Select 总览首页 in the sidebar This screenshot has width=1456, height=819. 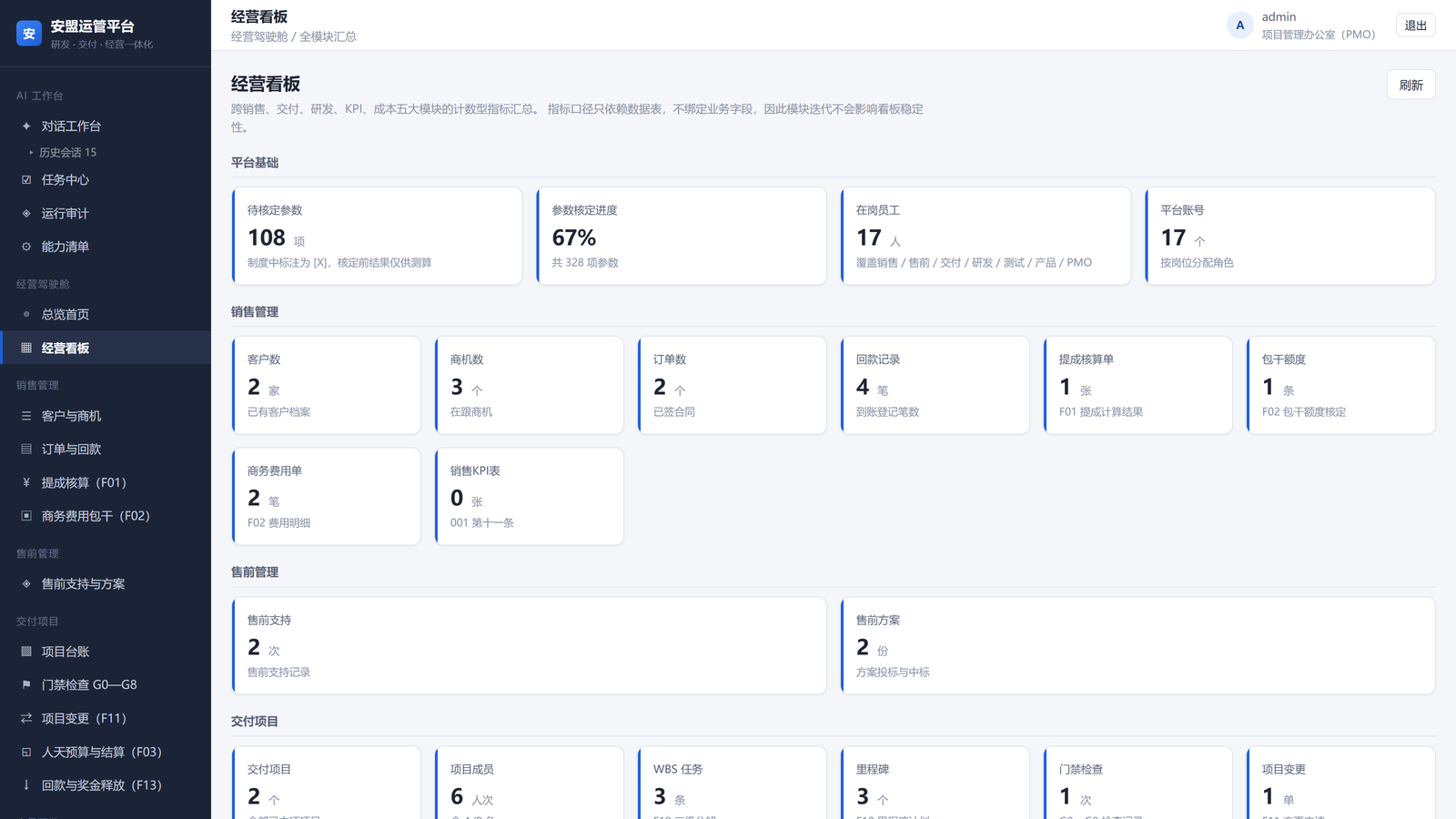coord(106,314)
